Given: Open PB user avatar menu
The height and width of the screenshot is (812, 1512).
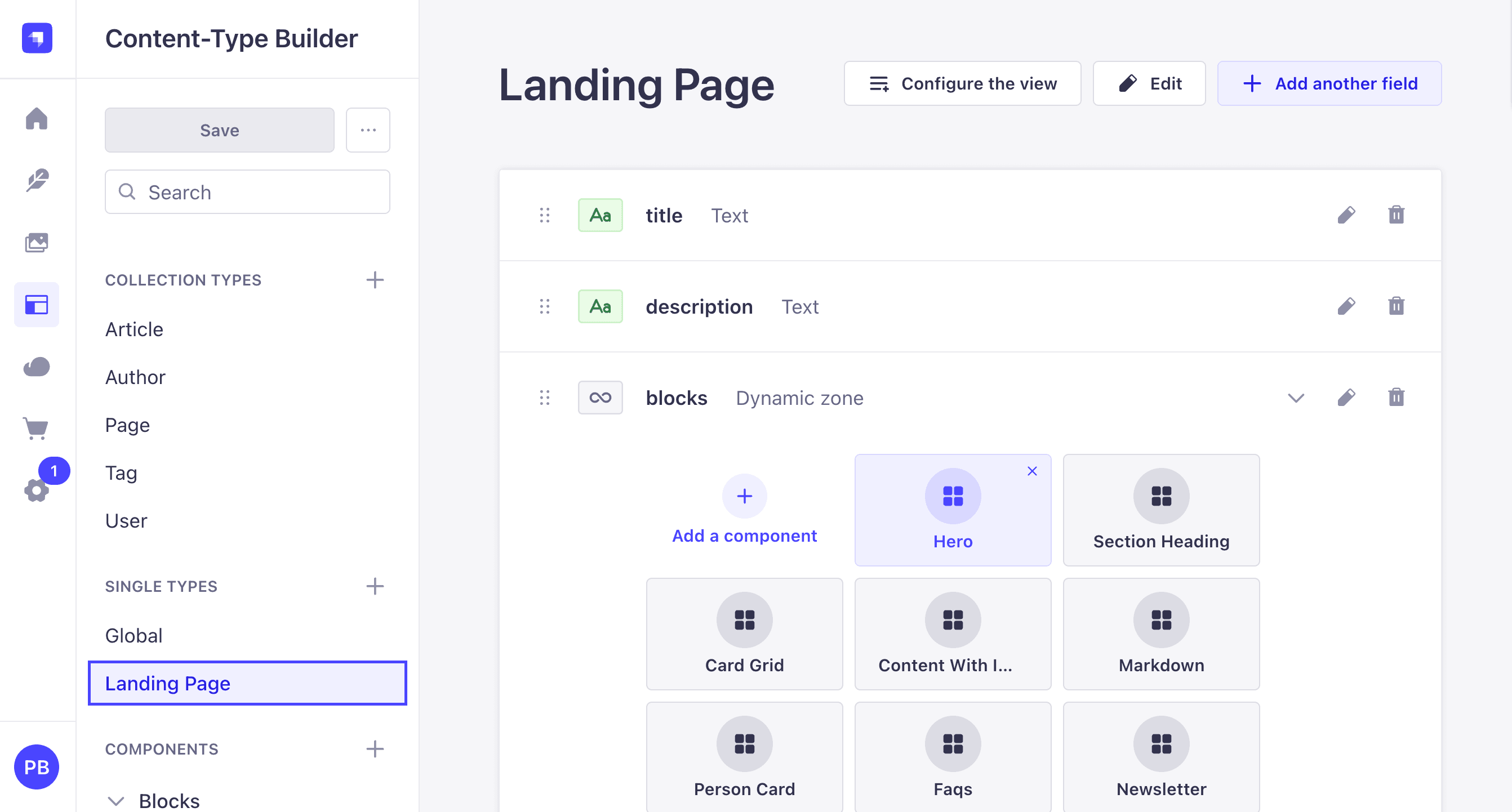Looking at the screenshot, I should pos(37,767).
